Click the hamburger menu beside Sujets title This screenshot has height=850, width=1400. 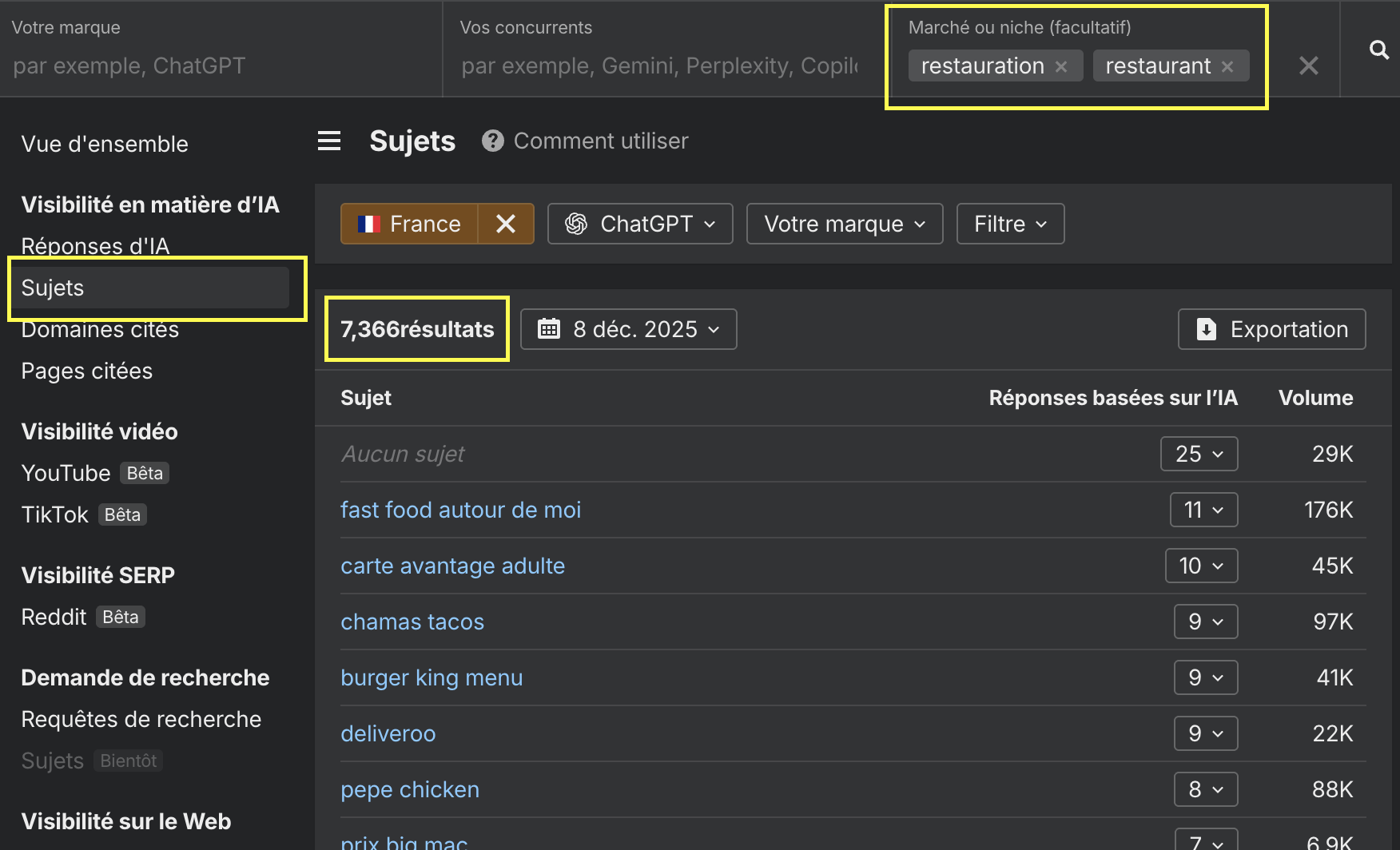(328, 141)
